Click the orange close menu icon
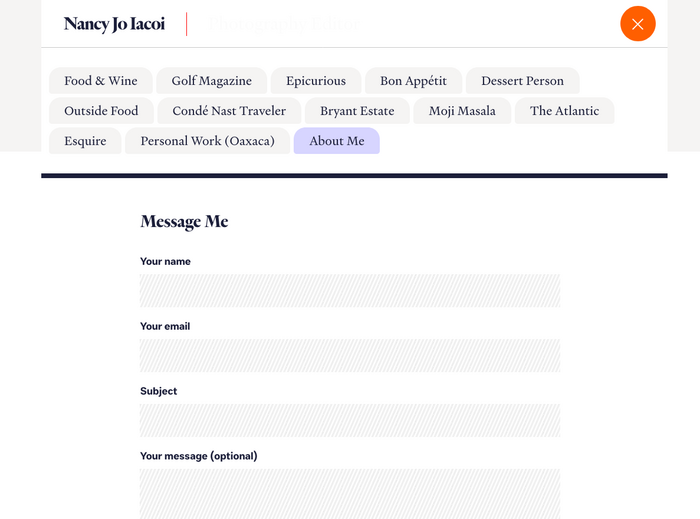Image resolution: width=700 pixels, height=519 pixels. (x=637, y=24)
